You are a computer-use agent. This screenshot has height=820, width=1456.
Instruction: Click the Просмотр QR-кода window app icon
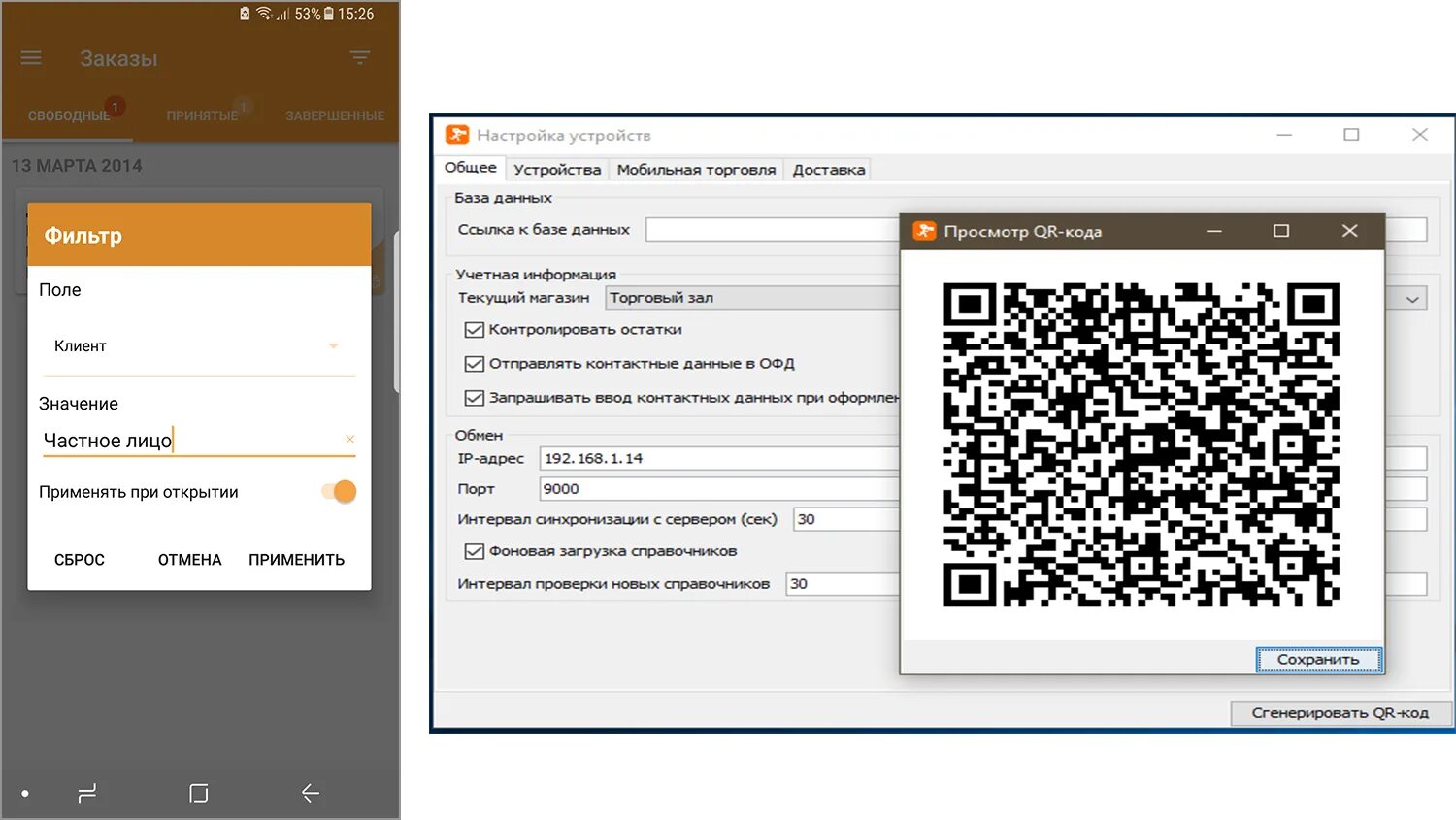pos(924,231)
